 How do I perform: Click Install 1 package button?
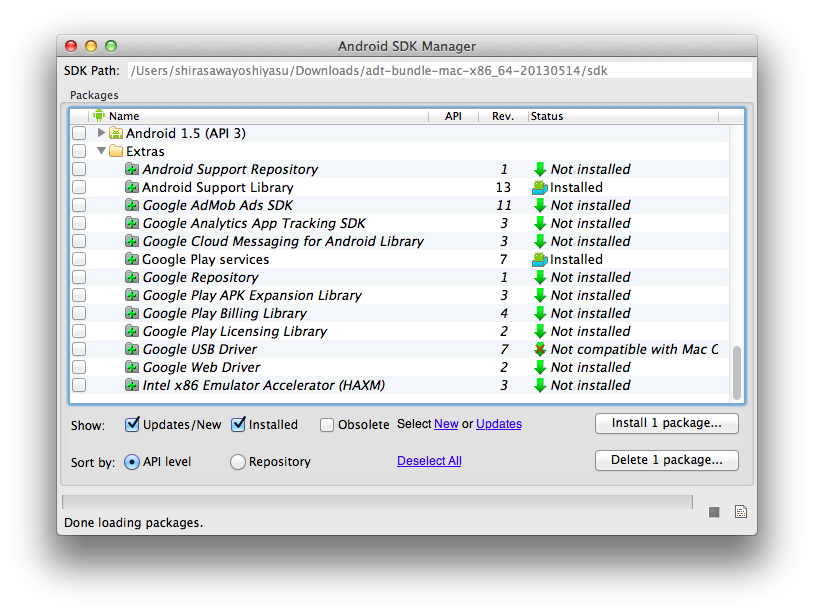tap(667, 423)
